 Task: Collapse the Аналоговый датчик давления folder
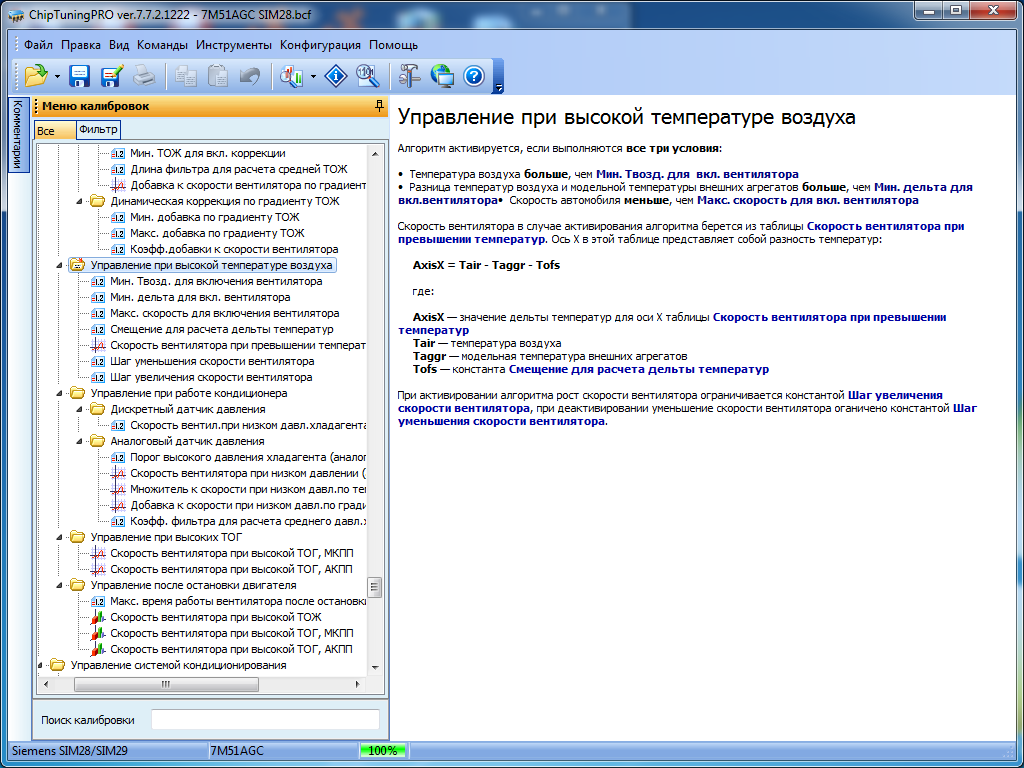[x=81, y=441]
